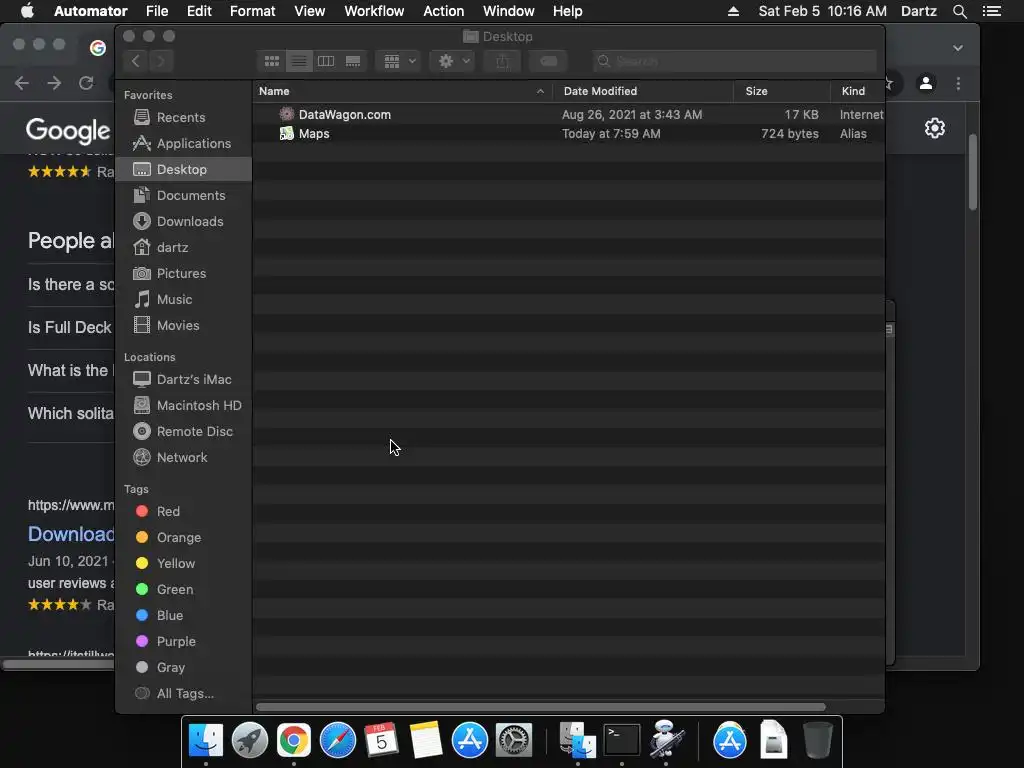Select Network under Locations
This screenshot has width=1024, height=768.
pyautogui.click(x=183, y=458)
